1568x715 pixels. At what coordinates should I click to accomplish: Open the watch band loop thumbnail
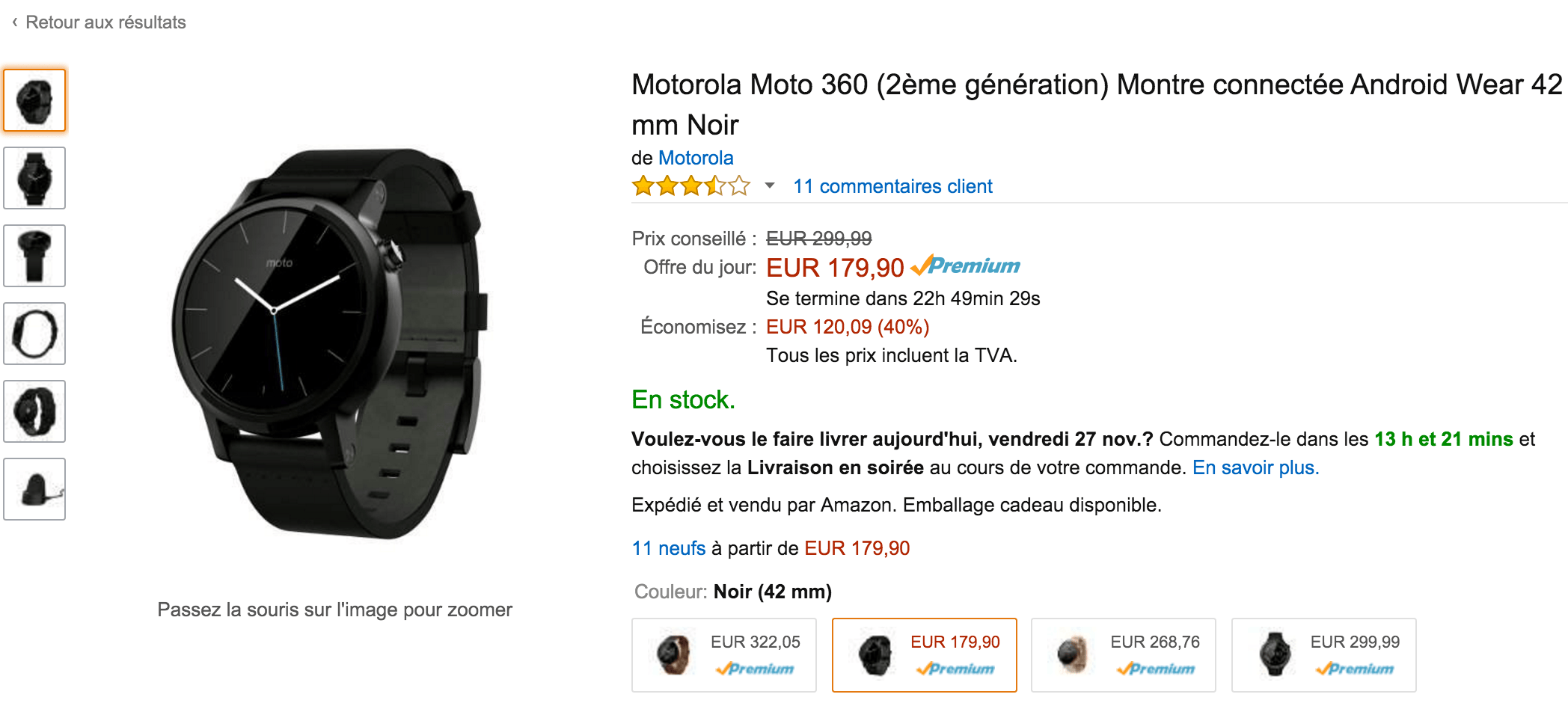[x=34, y=334]
